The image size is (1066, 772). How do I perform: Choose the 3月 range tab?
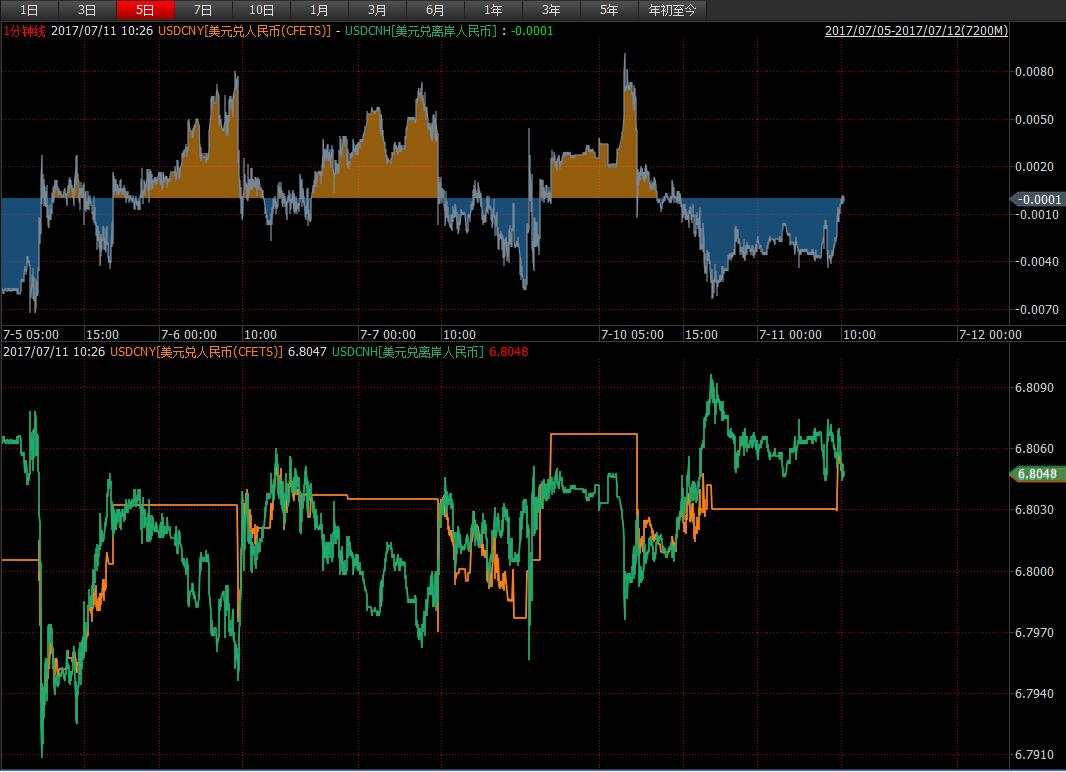377,10
